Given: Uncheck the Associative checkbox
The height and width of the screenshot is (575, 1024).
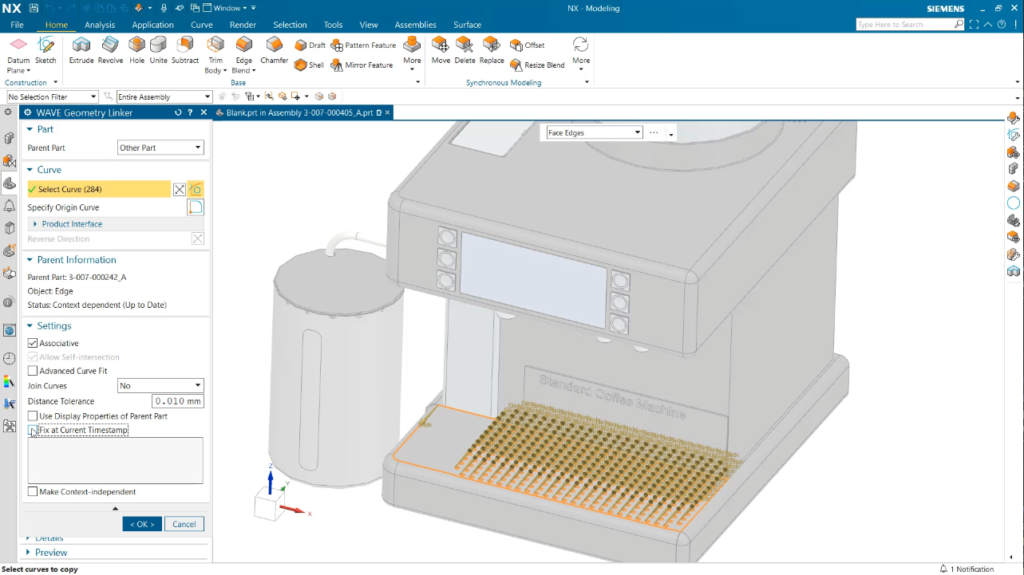Looking at the screenshot, I should pyautogui.click(x=33, y=343).
